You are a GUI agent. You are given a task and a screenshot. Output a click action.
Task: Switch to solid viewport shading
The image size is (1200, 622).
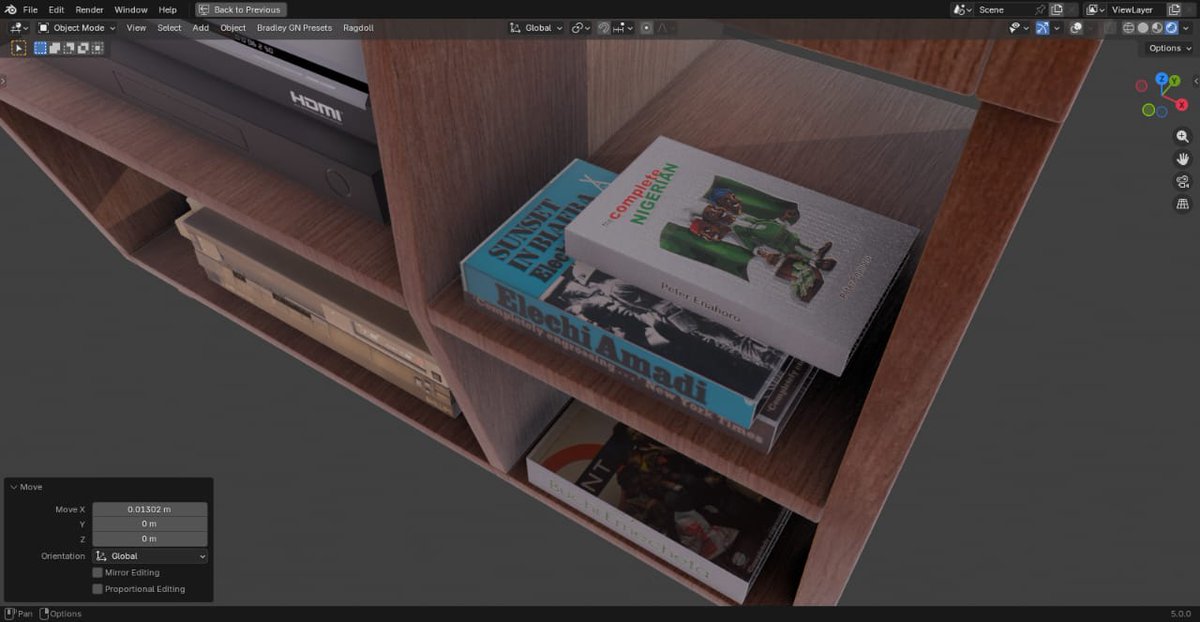click(x=1143, y=28)
